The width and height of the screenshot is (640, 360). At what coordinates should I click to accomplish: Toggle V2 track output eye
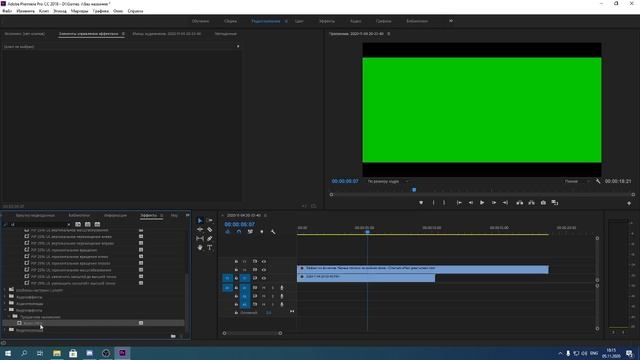264,269
